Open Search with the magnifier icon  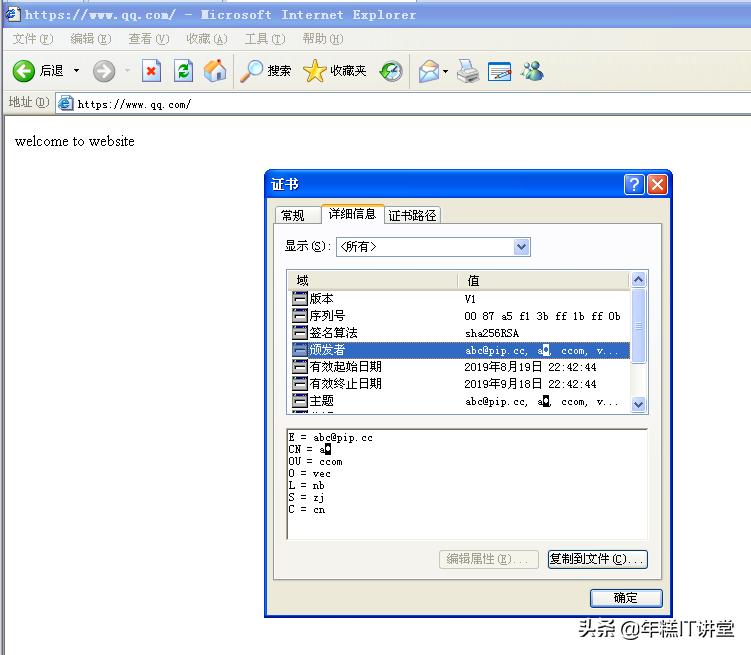pyautogui.click(x=251, y=71)
